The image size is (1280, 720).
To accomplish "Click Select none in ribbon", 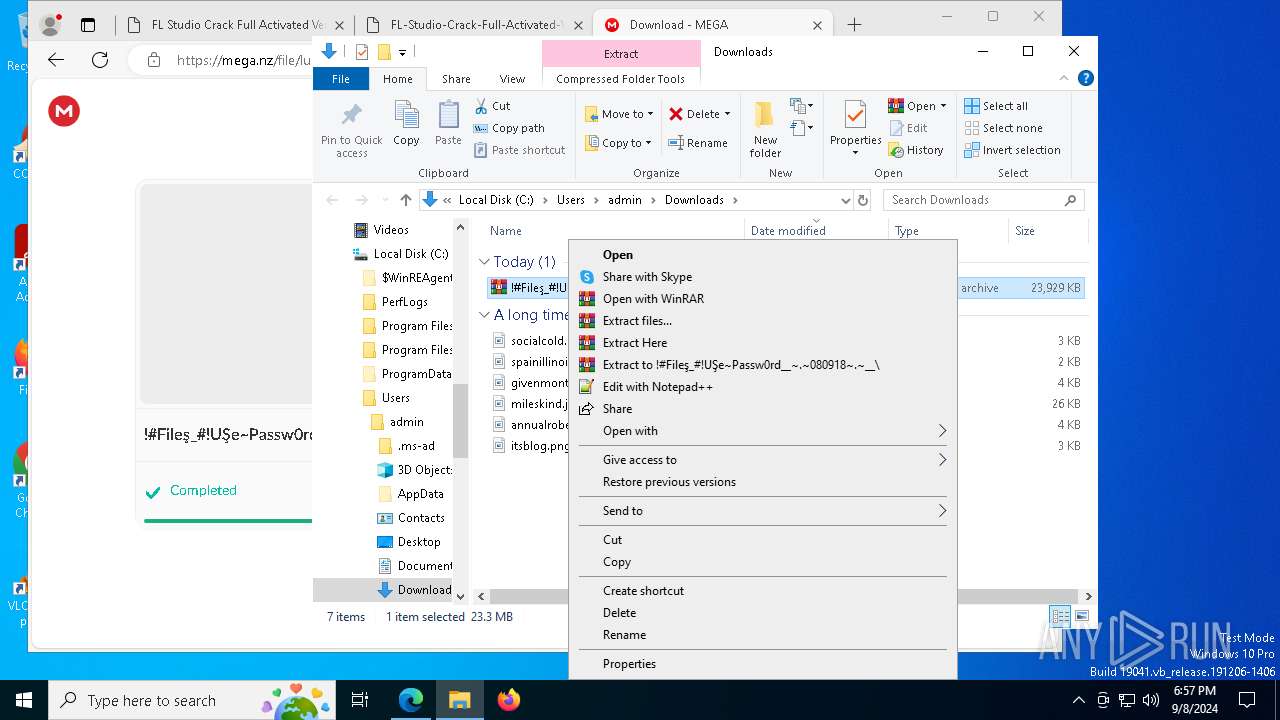I will click(1003, 128).
